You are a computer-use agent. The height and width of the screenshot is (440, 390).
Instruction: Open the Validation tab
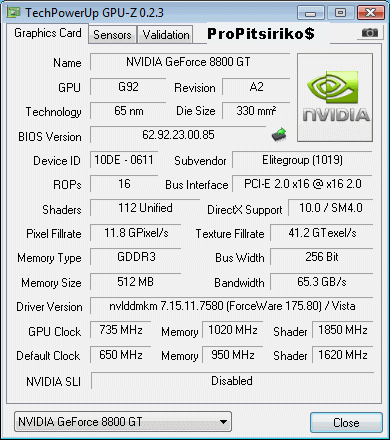[x=166, y=35]
